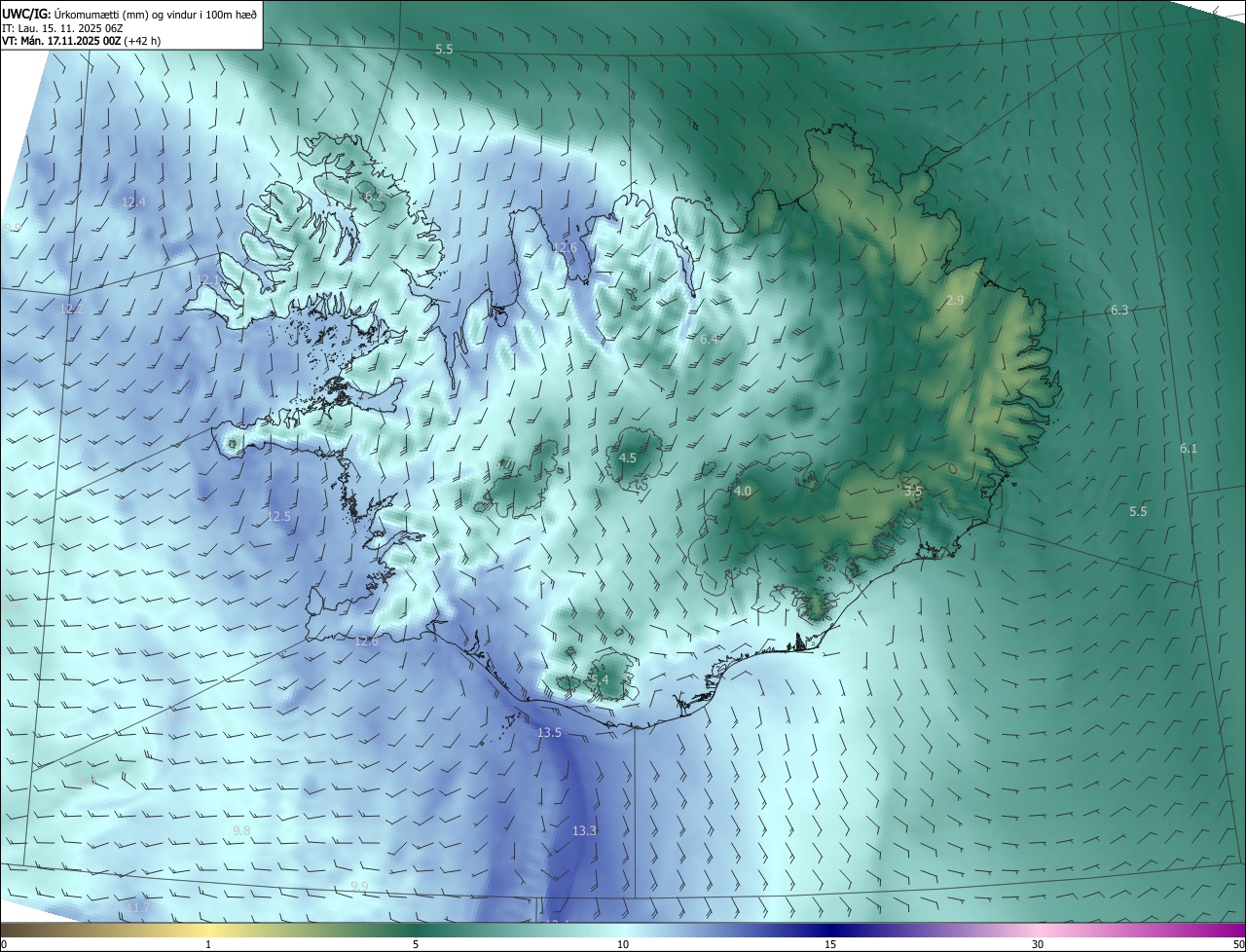The width and height of the screenshot is (1246, 952).
Task: Click the 13.5 value label
Action: pyautogui.click(x=549, y=732)
